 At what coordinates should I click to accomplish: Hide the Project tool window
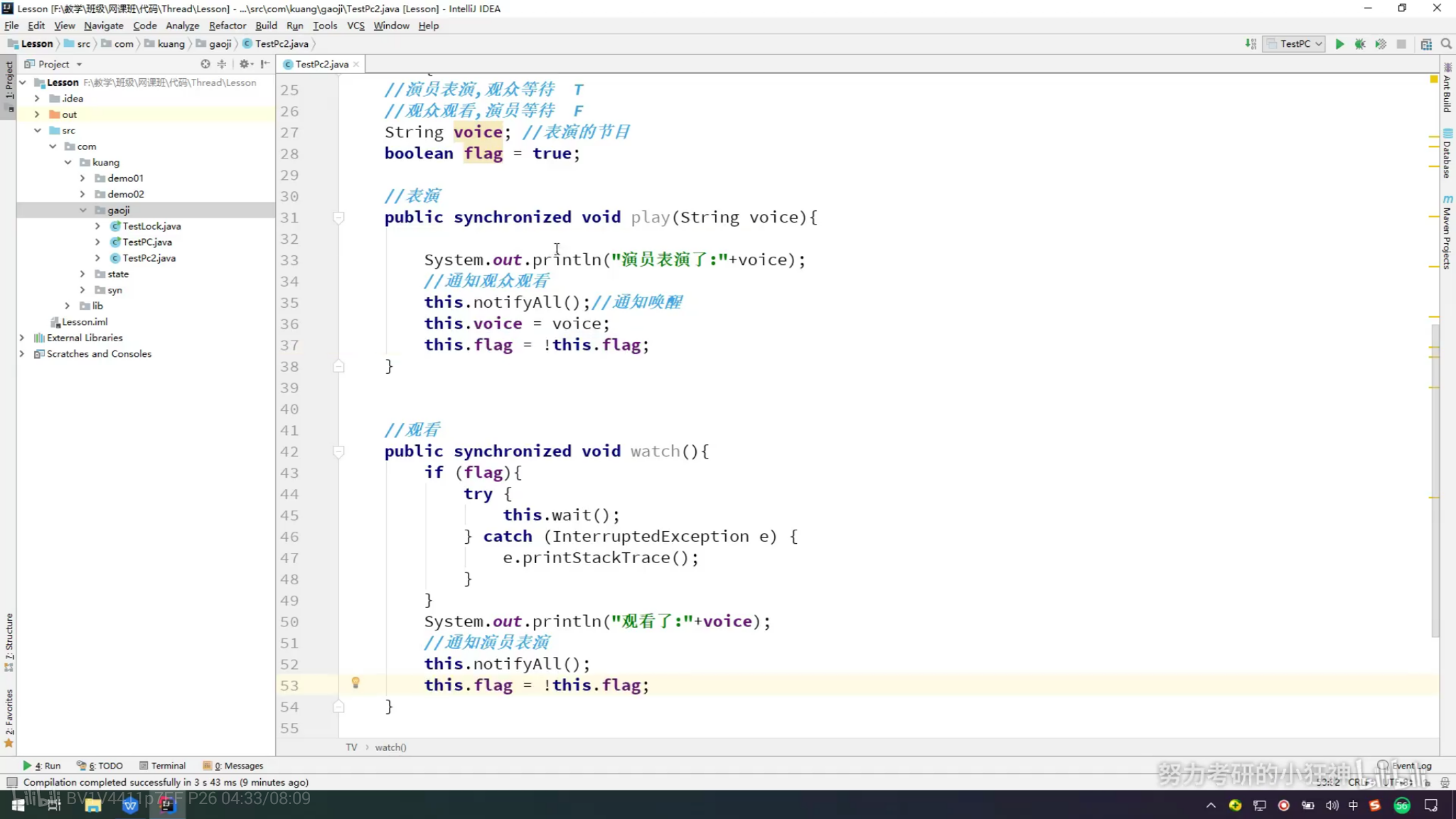click(x=265, y=64)
